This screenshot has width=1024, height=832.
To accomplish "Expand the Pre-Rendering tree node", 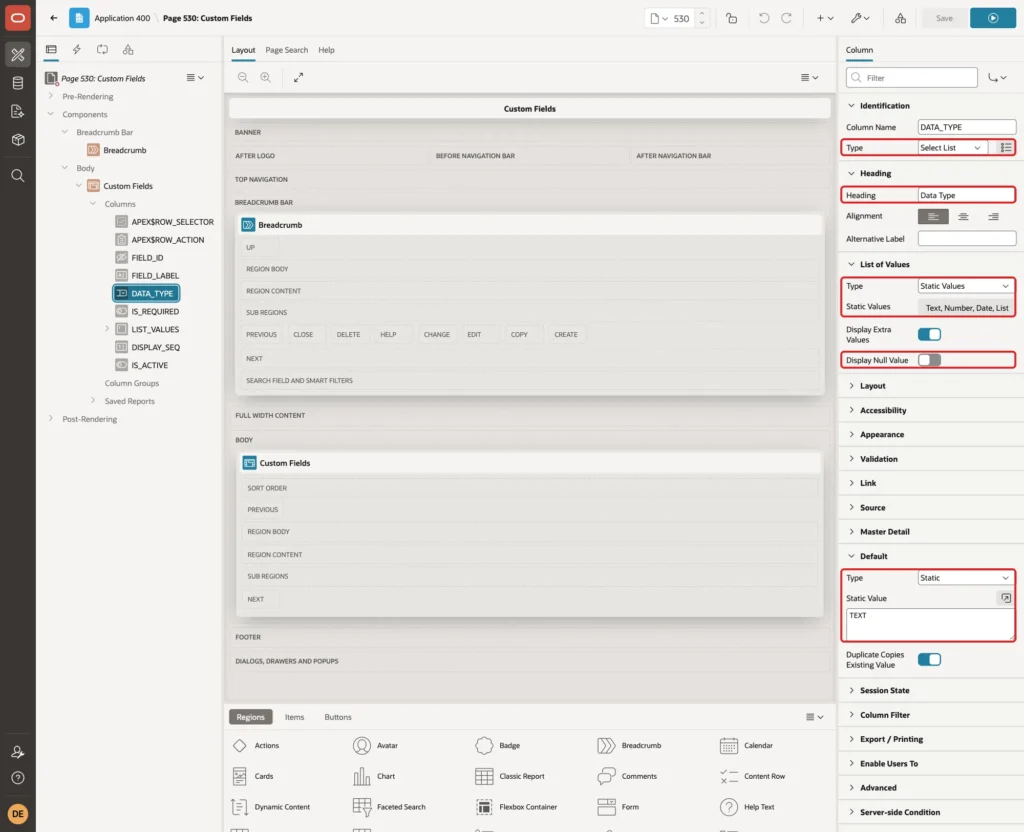I will 51,96.
